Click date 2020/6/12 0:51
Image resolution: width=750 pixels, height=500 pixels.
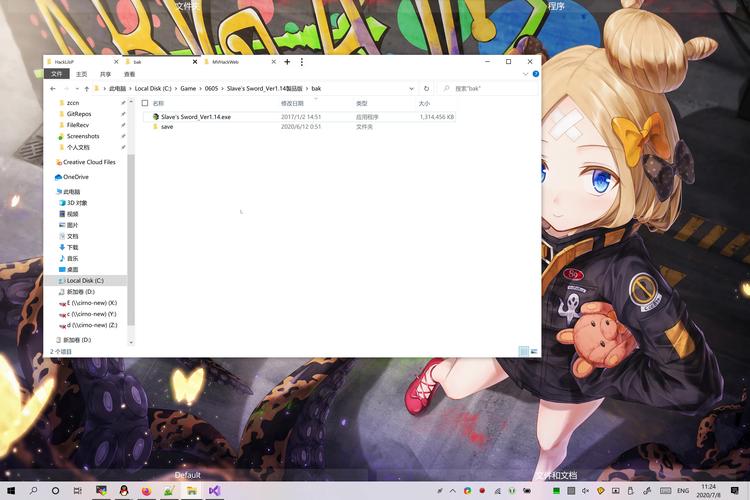[301, 127]
